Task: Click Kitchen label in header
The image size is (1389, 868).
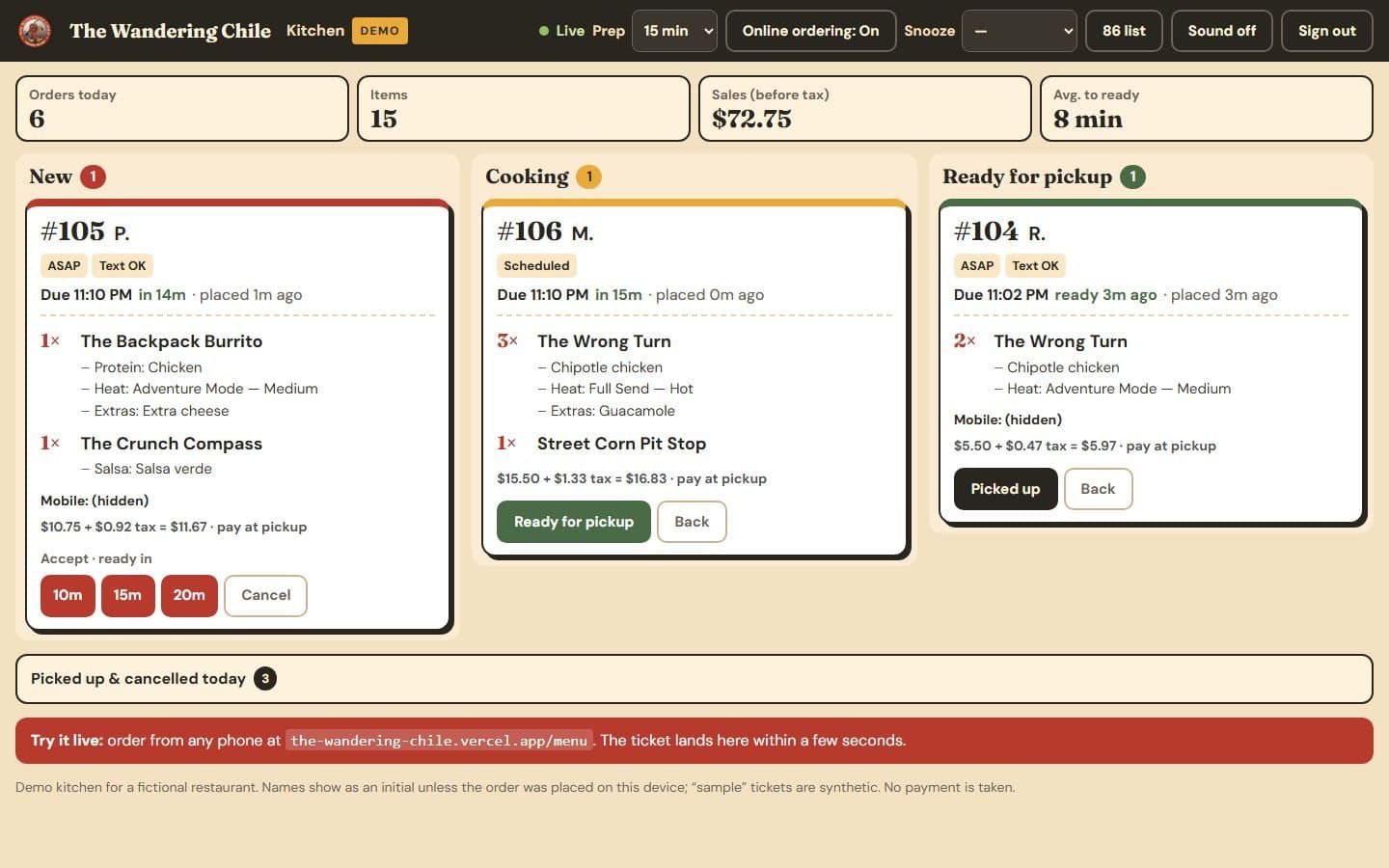Action: 315,31
